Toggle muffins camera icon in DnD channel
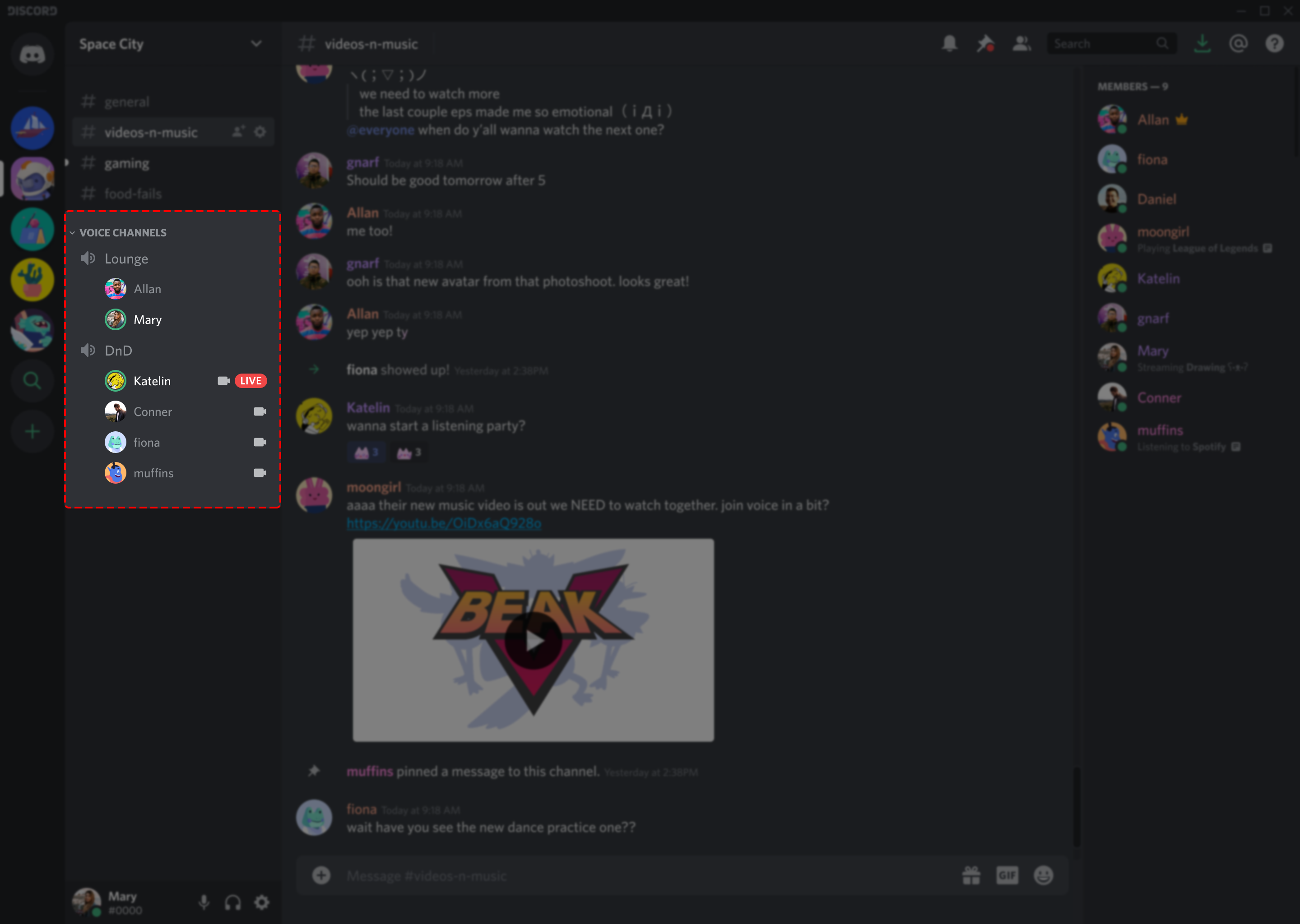The height and width of the screenshot is (924, 1300). (x=260, y=473)
